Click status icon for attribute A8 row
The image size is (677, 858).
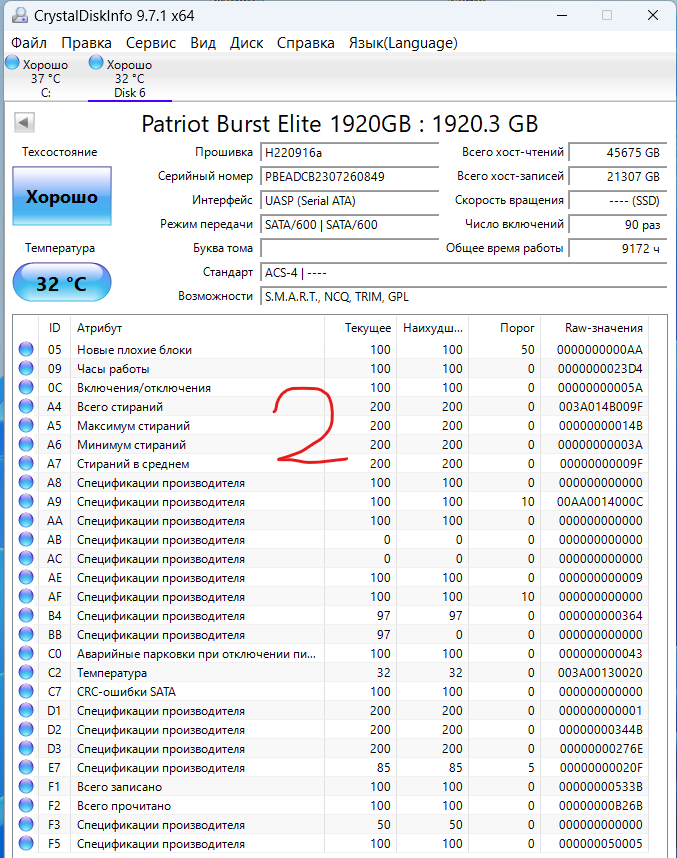[26, 482]
